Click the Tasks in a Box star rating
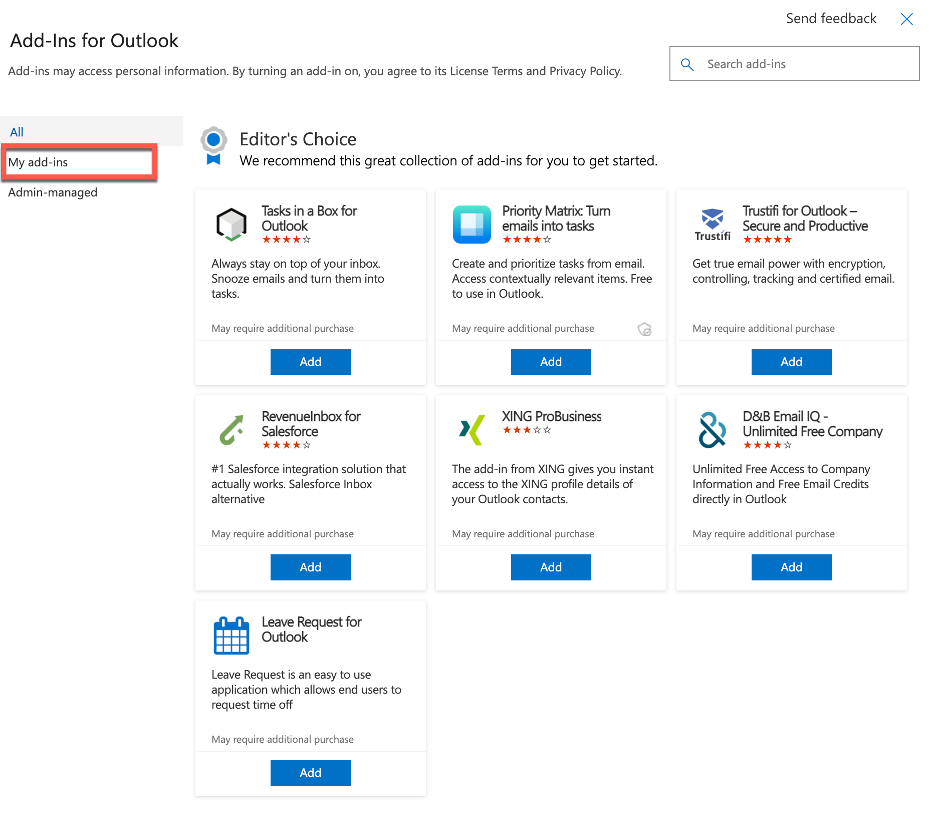The image size is (936, 824). point(287,239)
